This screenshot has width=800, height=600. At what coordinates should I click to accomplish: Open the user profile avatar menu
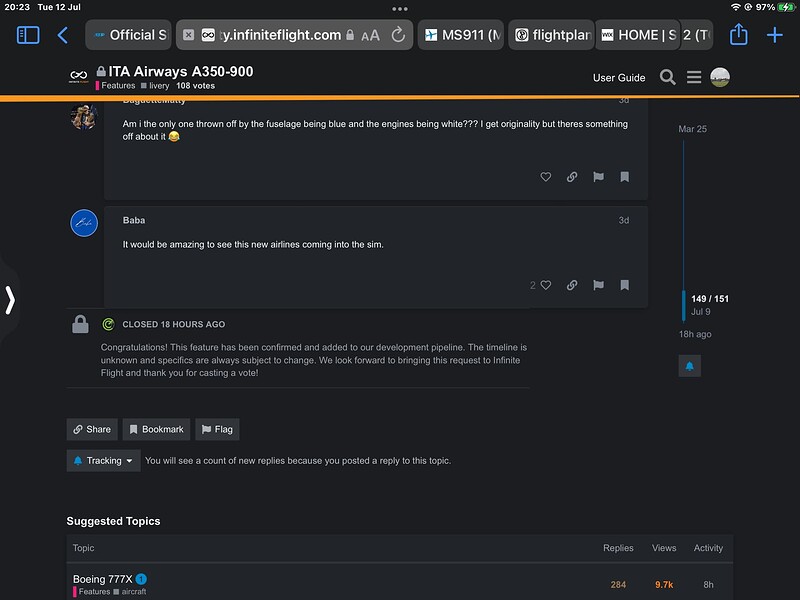tap(720, 77)
